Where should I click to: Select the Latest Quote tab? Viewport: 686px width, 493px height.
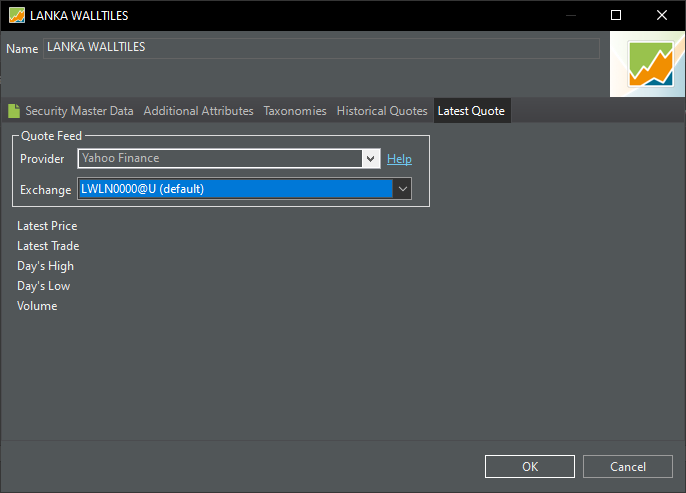[x=472, y=111]
